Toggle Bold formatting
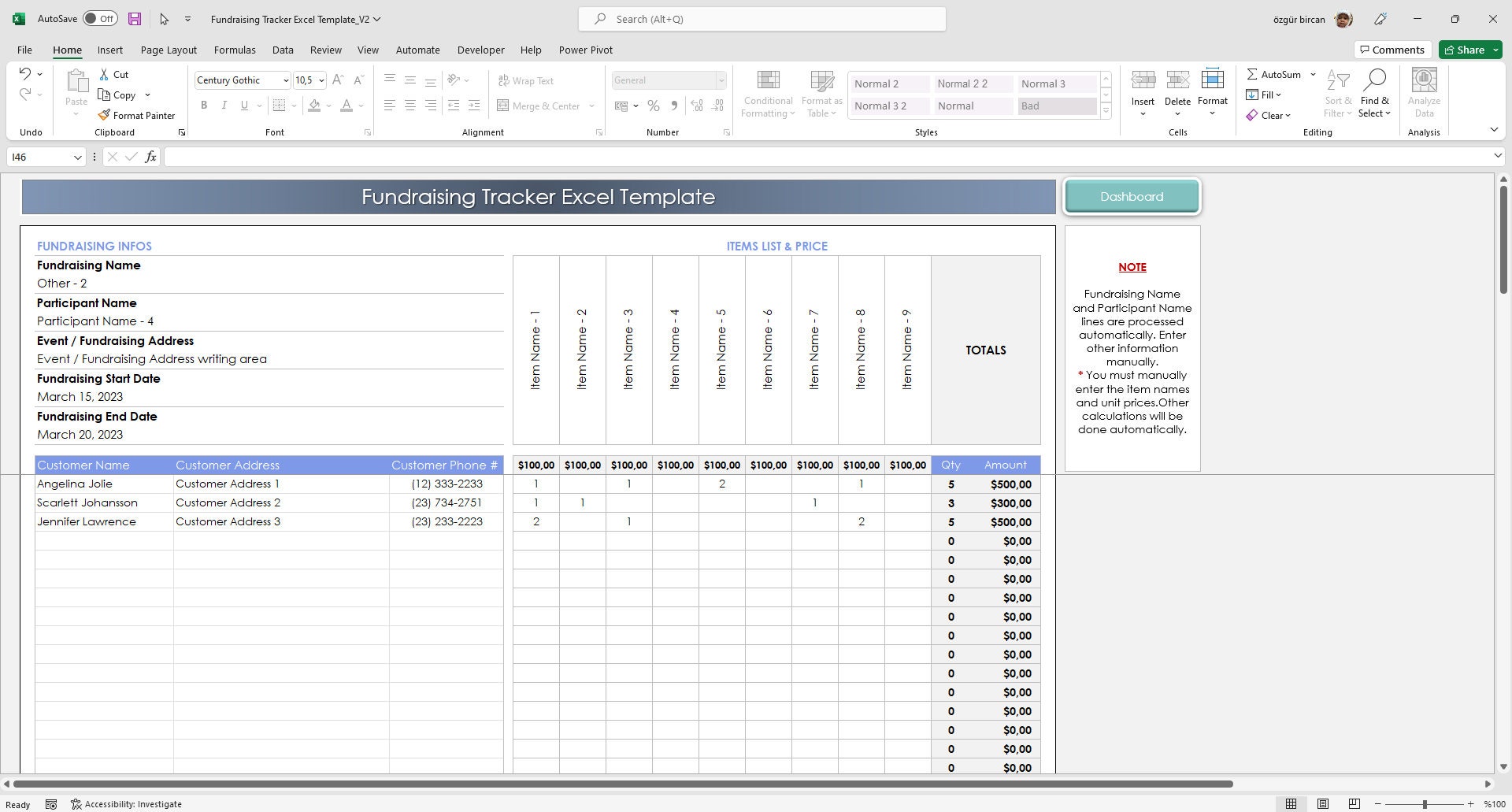The width and height of the screenshot is (1512, 812). [204, 105]
